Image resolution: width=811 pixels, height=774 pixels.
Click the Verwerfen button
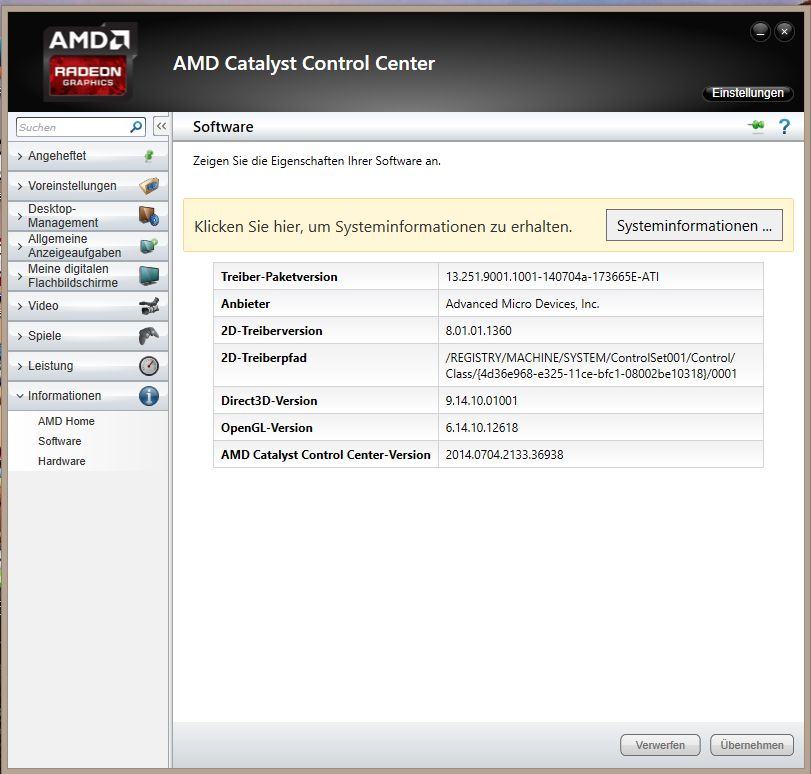(x=660, y=745)
